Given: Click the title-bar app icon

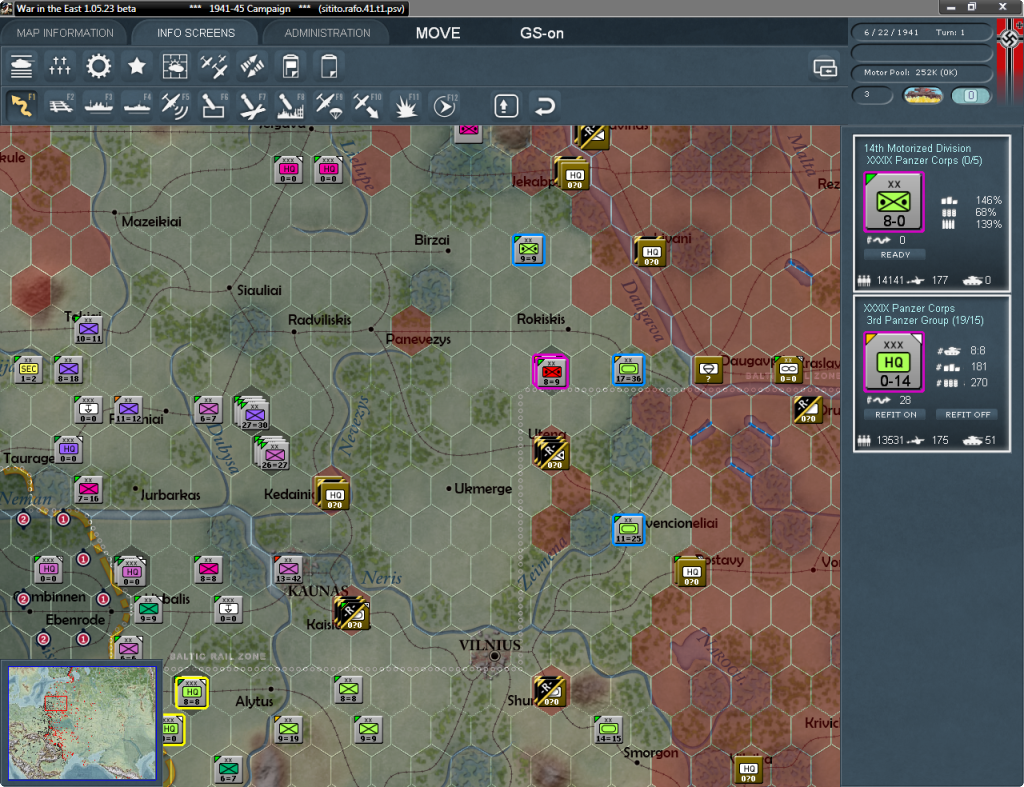Looking at the screenshot, I should pyautogui.click(x=7, y=8).
